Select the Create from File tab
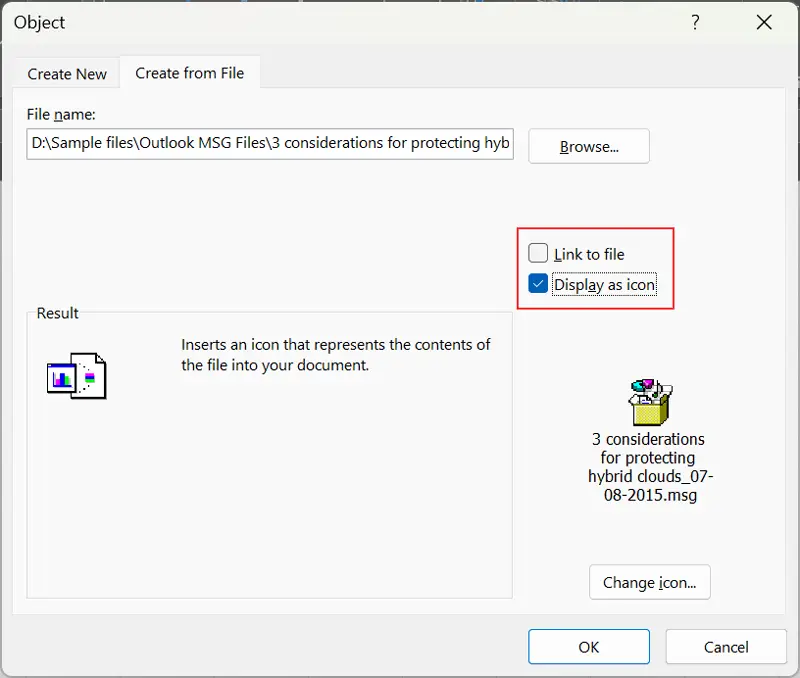This screenshot has width=800, height=678. pyautogui.click(x=190, y=73)
